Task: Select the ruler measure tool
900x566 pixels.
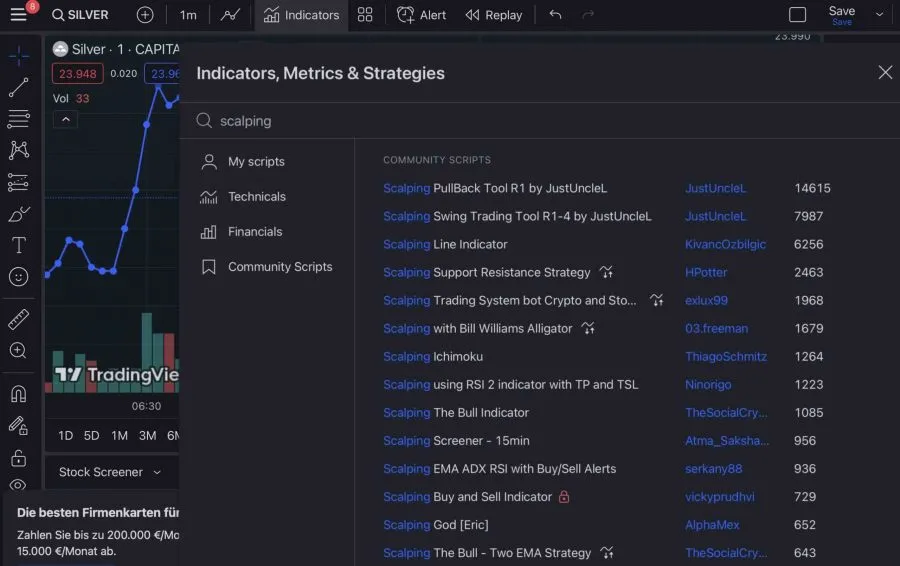Action: coord(18,319)
